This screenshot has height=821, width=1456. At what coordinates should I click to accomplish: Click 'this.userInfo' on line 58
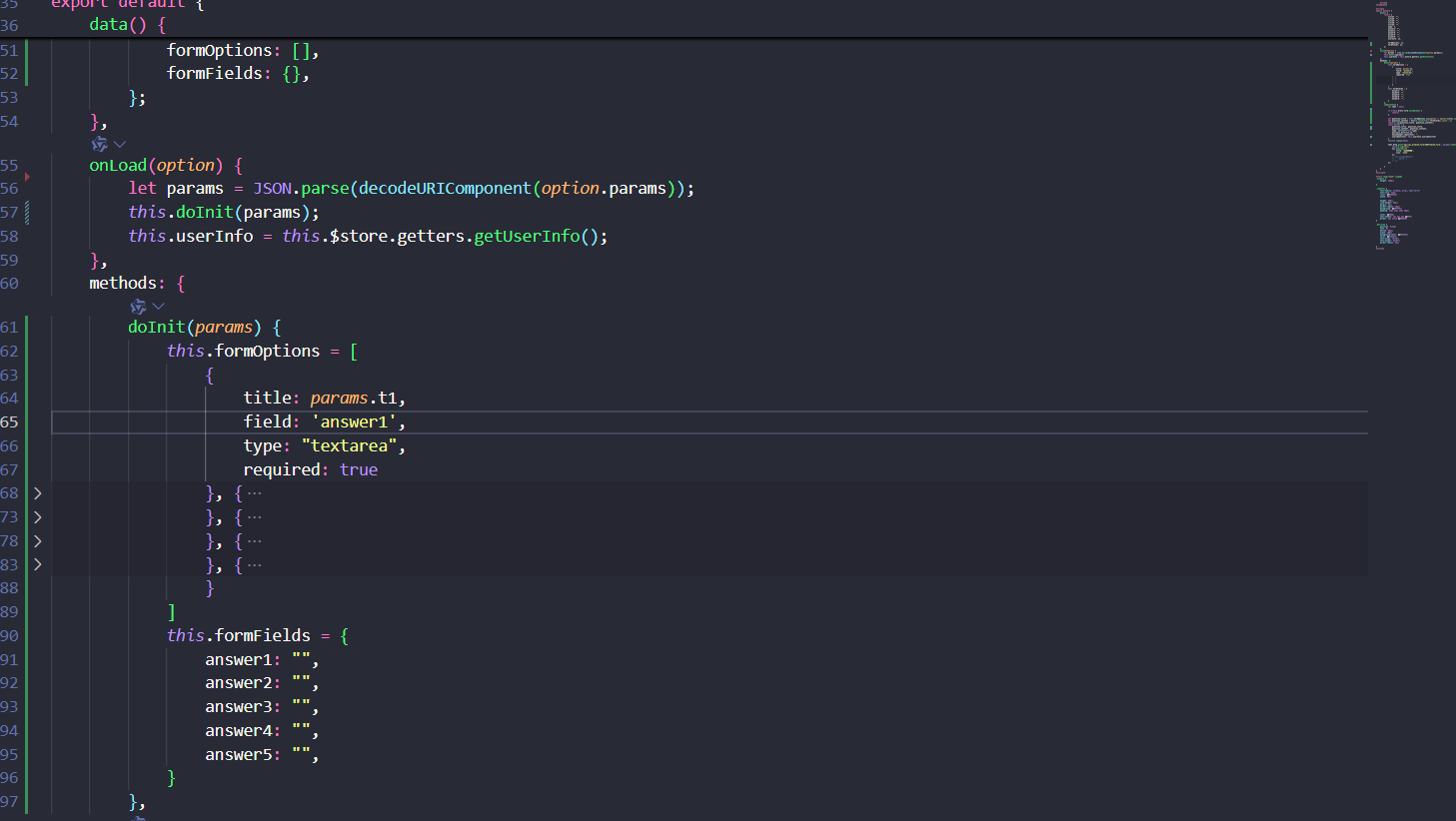tap(191, 237)
